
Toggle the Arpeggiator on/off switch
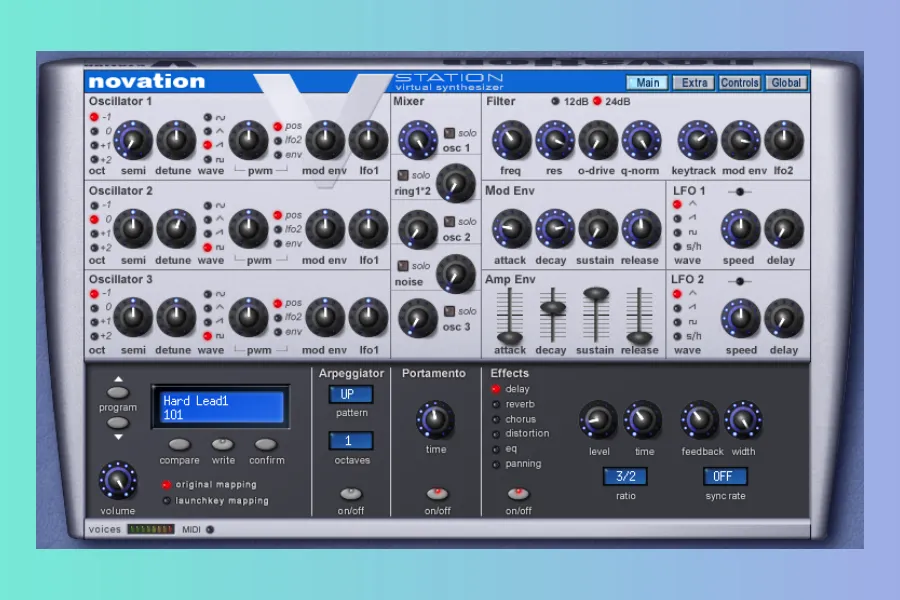pyautogui.click(x=351, y=493)
